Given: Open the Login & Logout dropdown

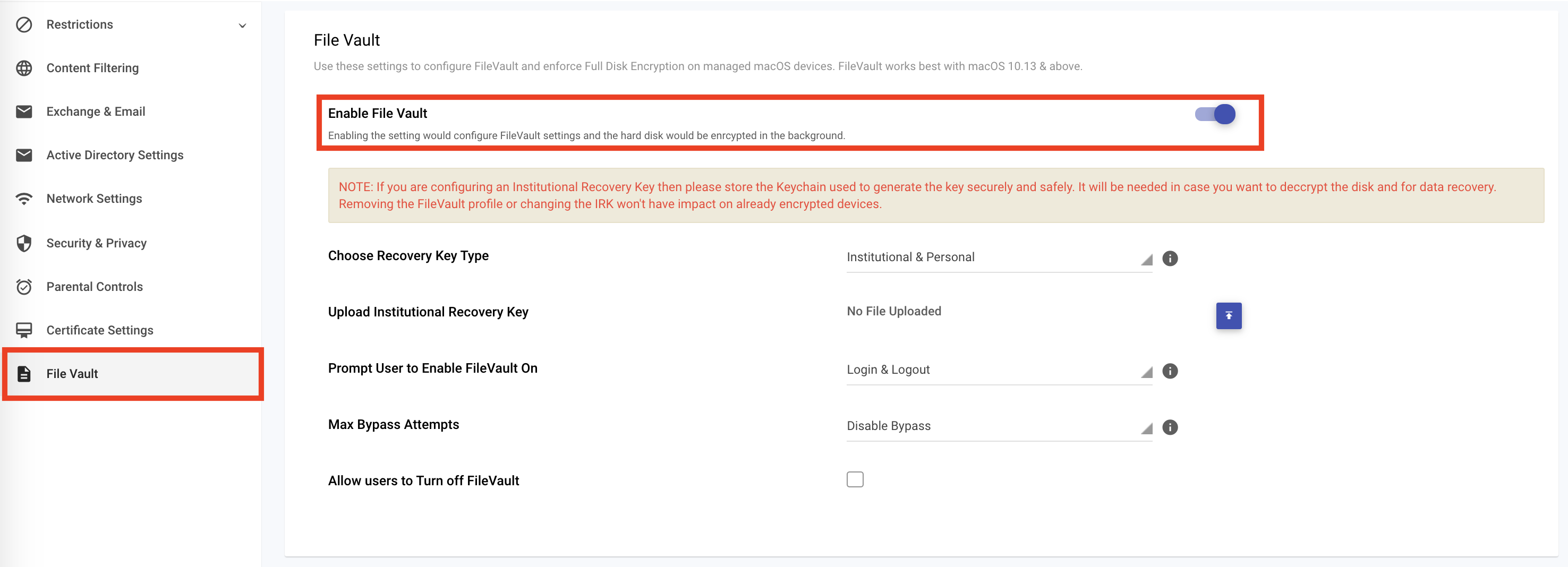Looking at the screenshot, I should 999,370.
